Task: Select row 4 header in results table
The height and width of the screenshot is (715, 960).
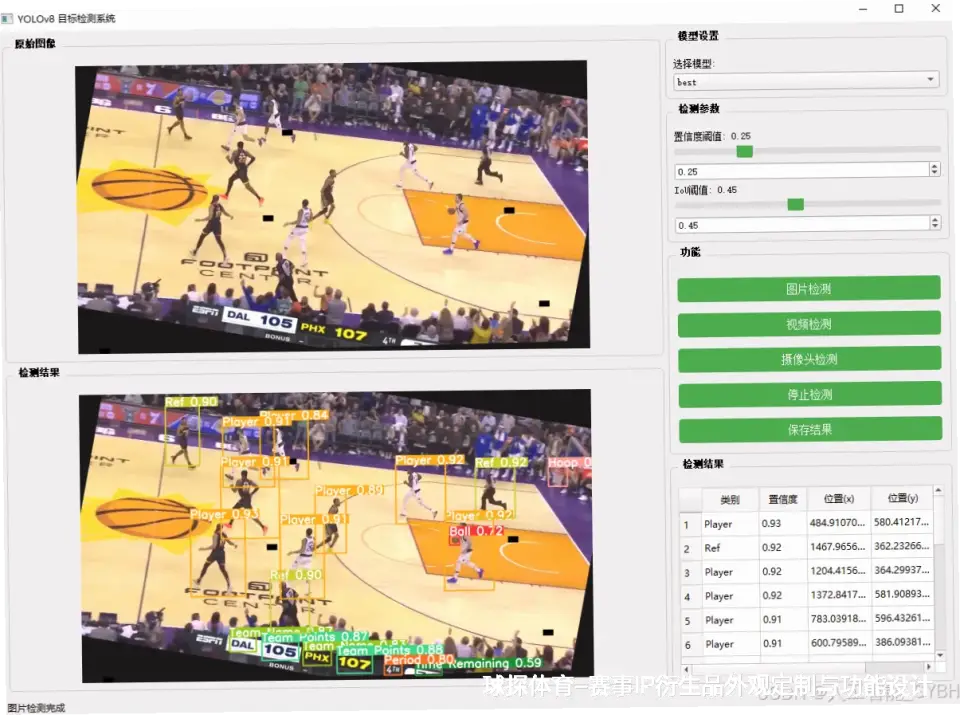Action: (x=690, y=596)
